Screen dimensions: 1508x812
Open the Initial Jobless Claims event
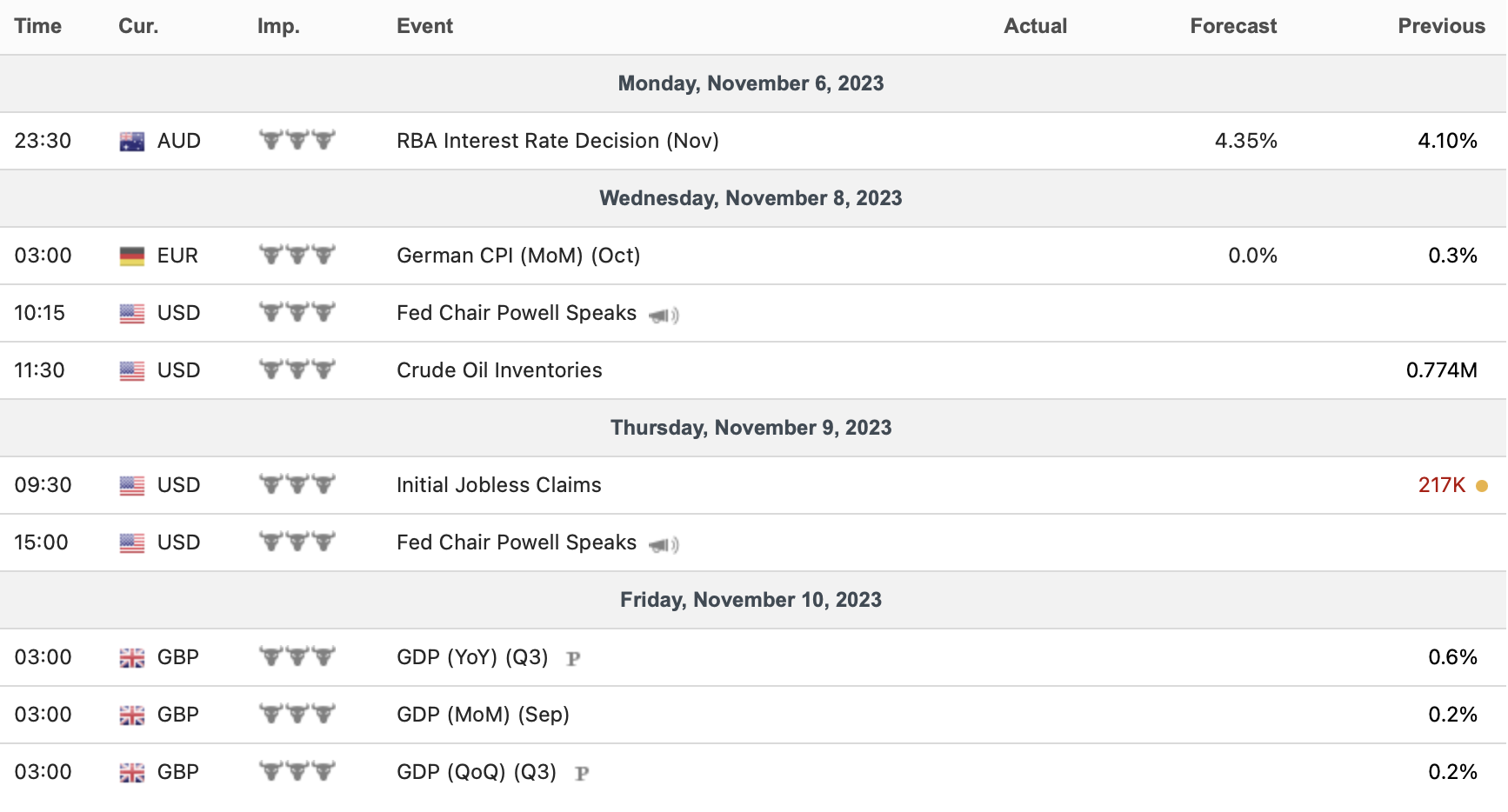pyautogui.click(x=499, y=485)
